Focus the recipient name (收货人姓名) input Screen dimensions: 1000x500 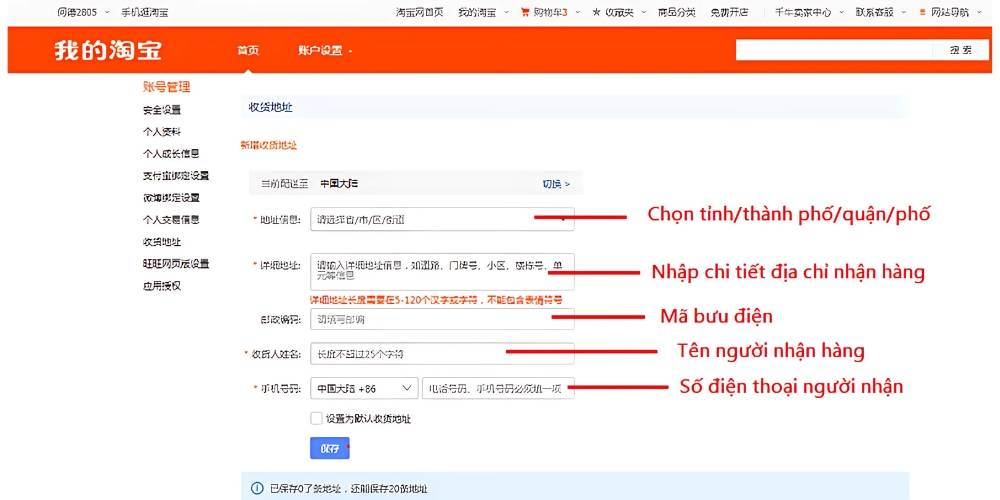(442, 353)
